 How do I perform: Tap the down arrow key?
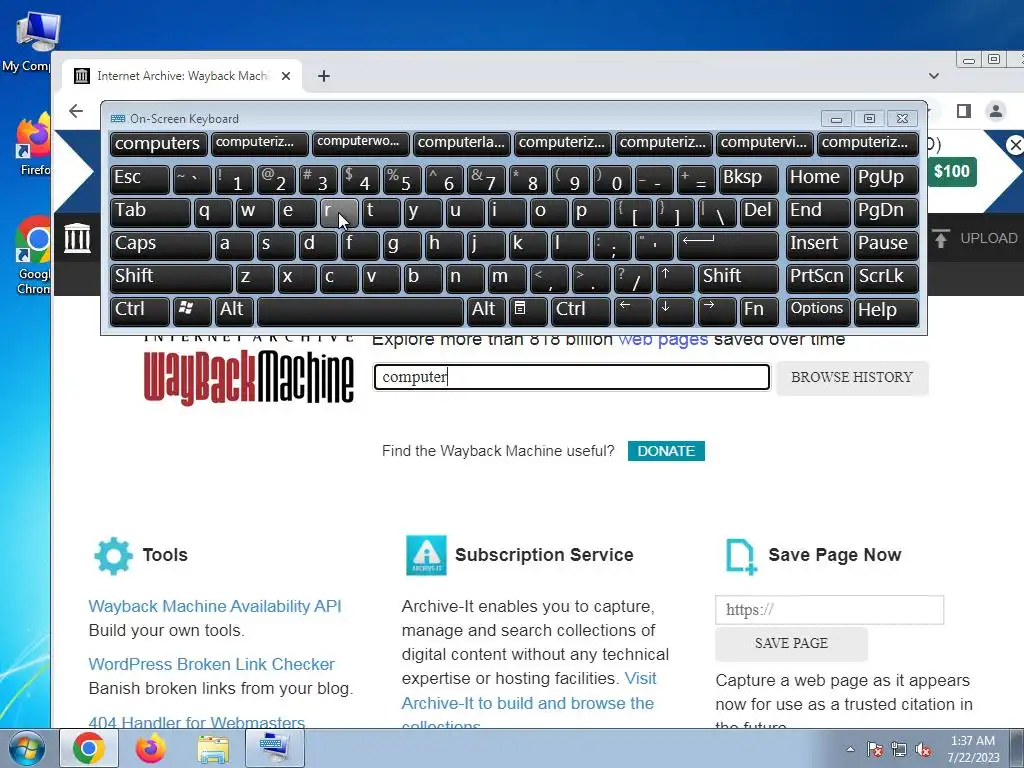(x=675, y=310)
